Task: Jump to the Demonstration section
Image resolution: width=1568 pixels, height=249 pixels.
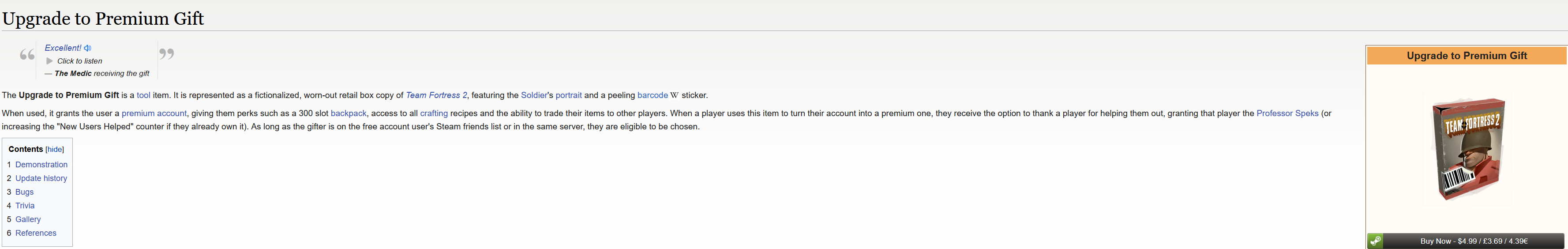Action: pos(41,165)
